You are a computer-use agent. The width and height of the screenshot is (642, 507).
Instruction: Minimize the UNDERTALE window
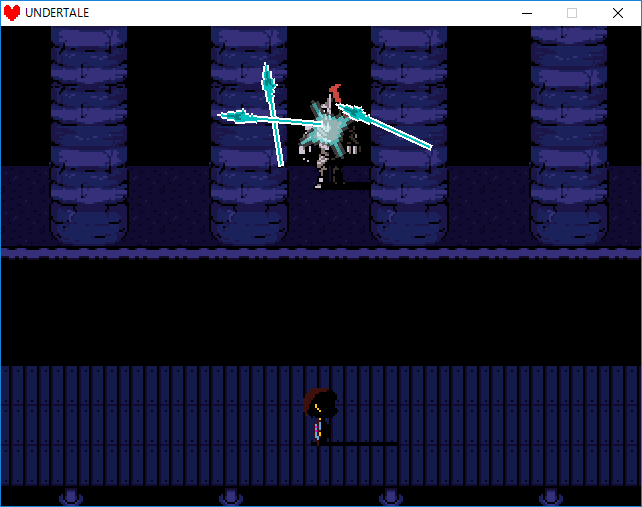(x=527, y=13)
